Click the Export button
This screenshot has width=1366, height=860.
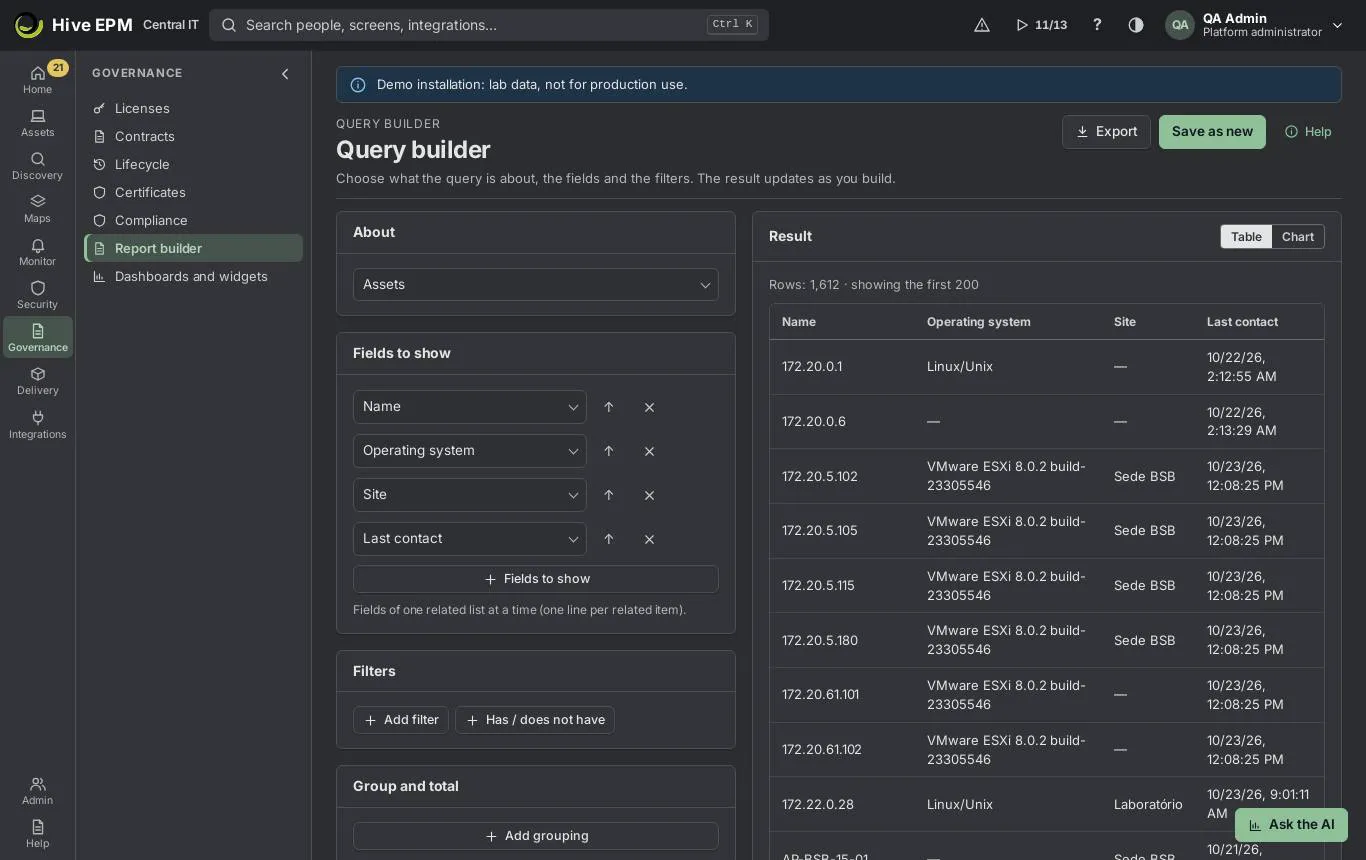1106,132
